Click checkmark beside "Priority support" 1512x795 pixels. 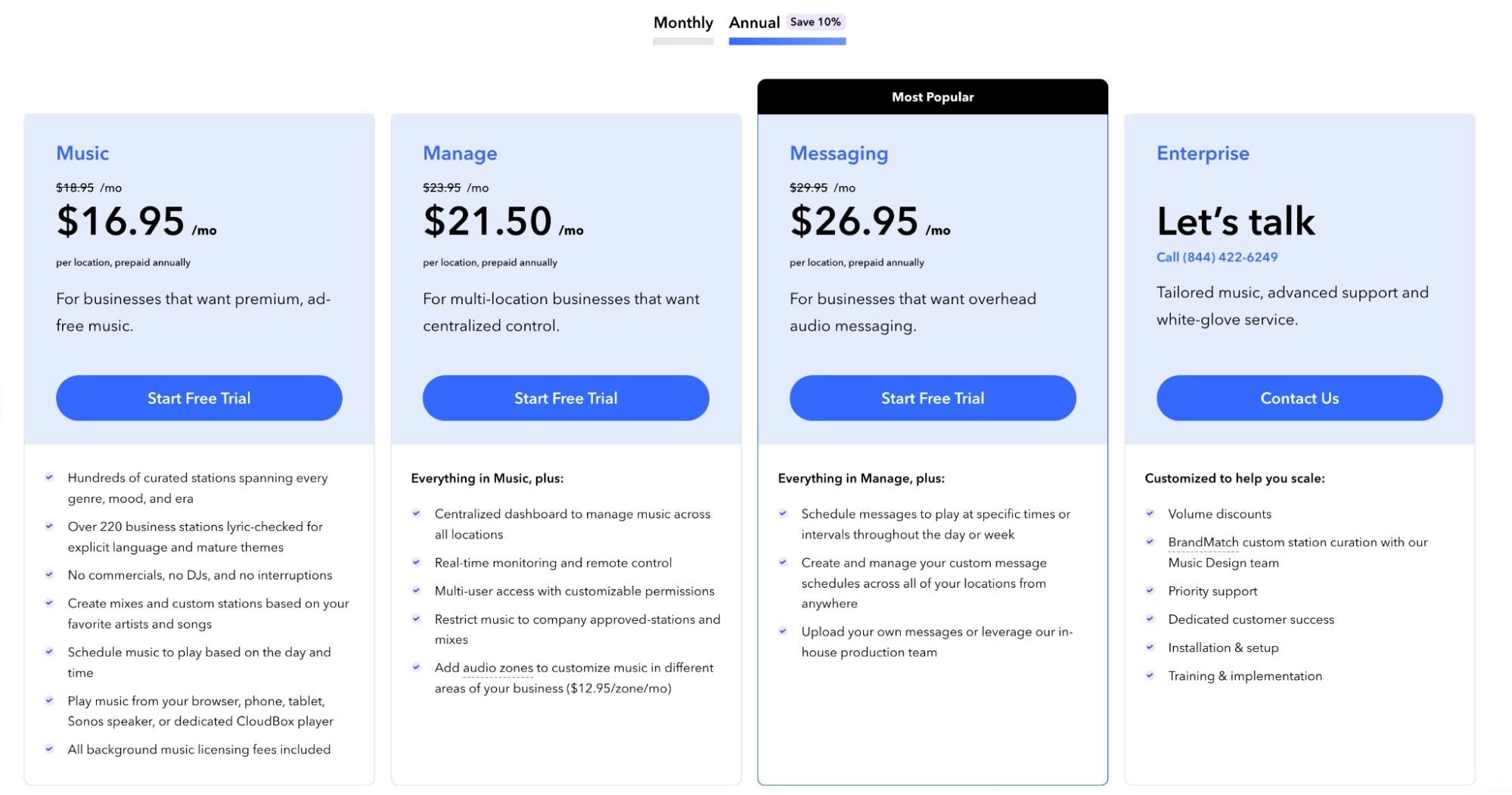tap(1150, 591)
